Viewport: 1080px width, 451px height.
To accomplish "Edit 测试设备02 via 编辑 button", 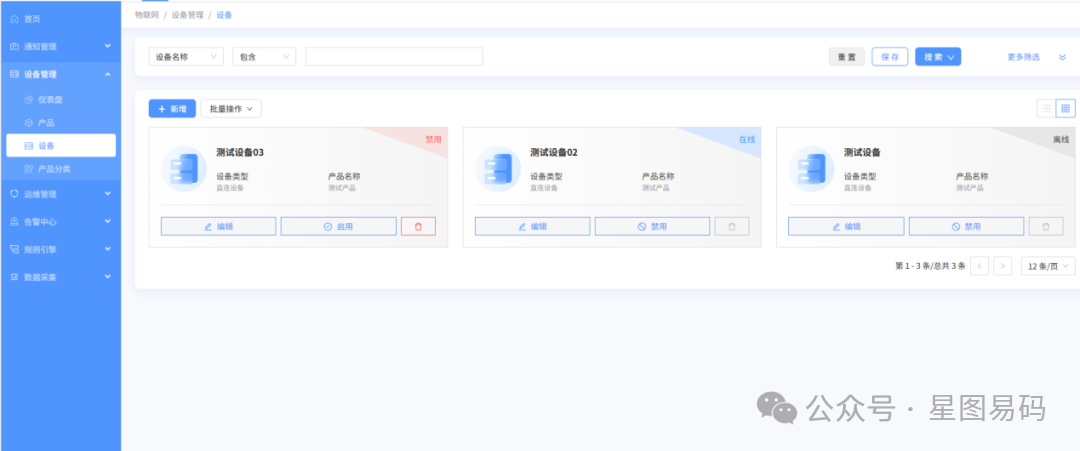I will click(532, 227).
